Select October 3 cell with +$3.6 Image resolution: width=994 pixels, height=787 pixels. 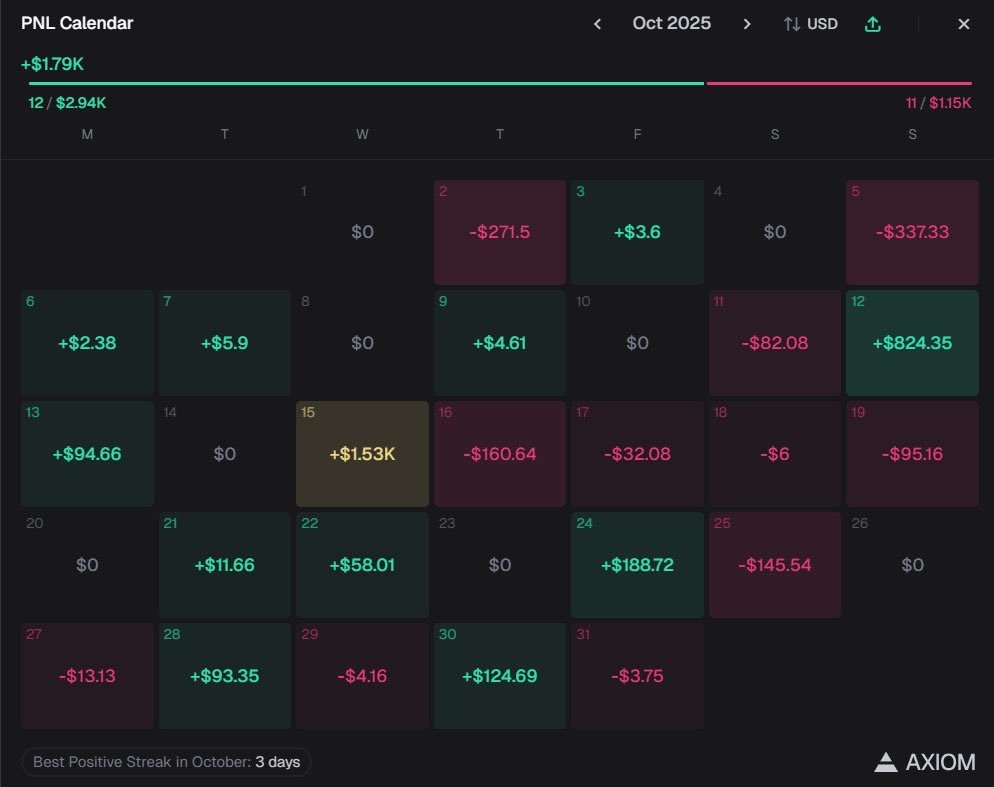coord(637,232)
